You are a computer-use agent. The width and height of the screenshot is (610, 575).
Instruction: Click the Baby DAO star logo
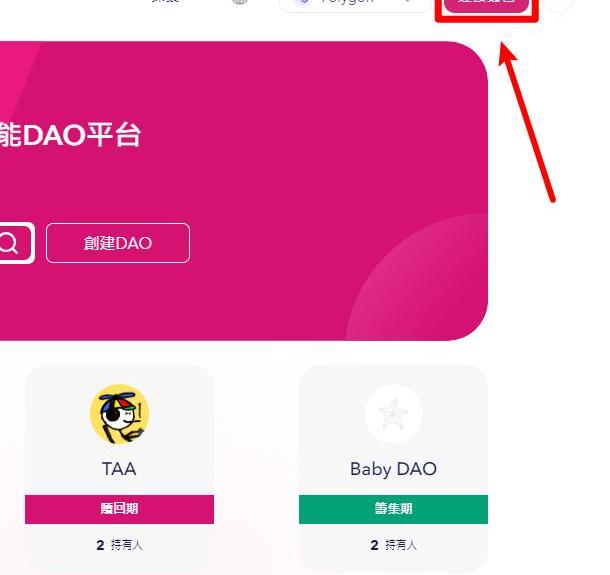393,414
